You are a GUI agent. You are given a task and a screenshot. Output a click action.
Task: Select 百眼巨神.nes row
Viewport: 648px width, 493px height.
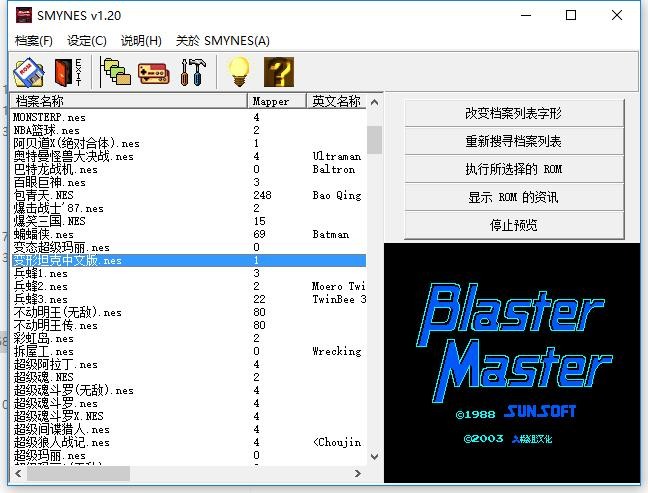tap(188, 182)
